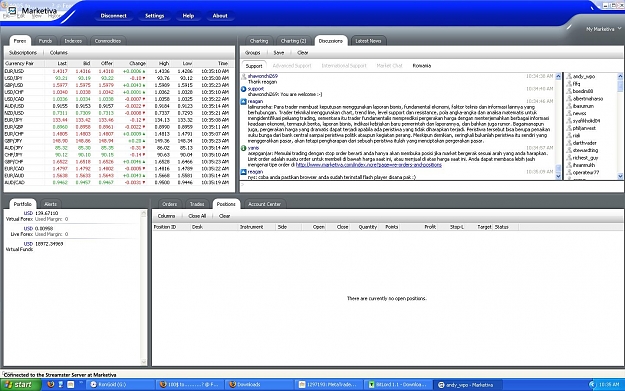Select the EUR/JPY currency pair row

pos(118,120)
